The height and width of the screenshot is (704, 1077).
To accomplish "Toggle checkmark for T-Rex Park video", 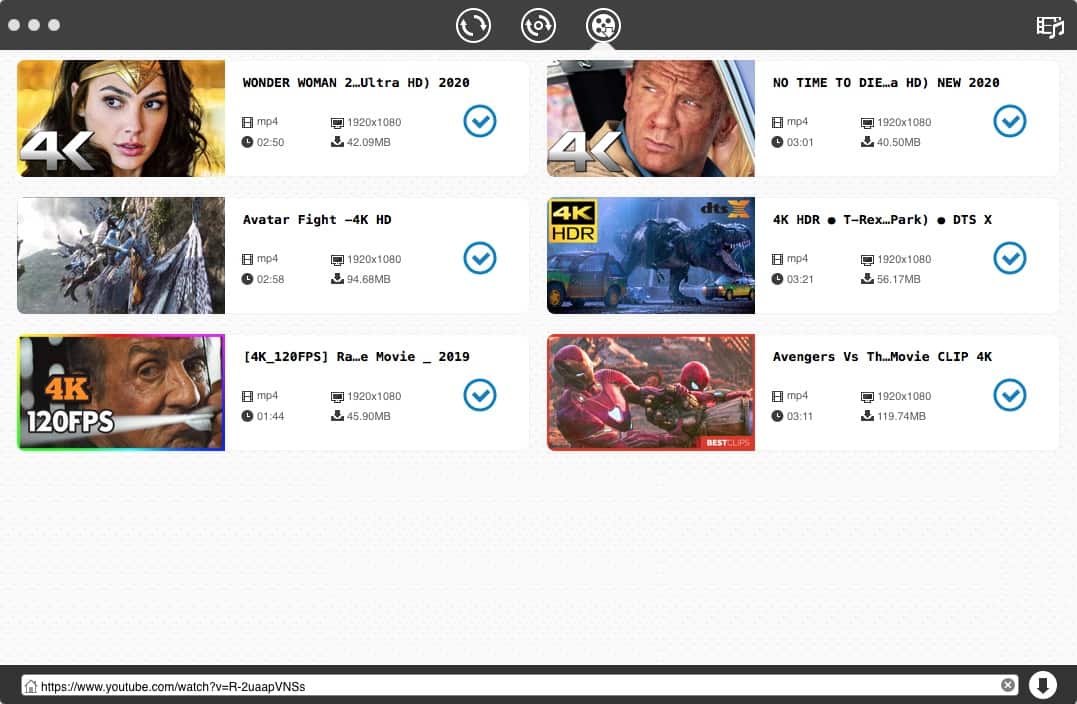I will 1010,258.
